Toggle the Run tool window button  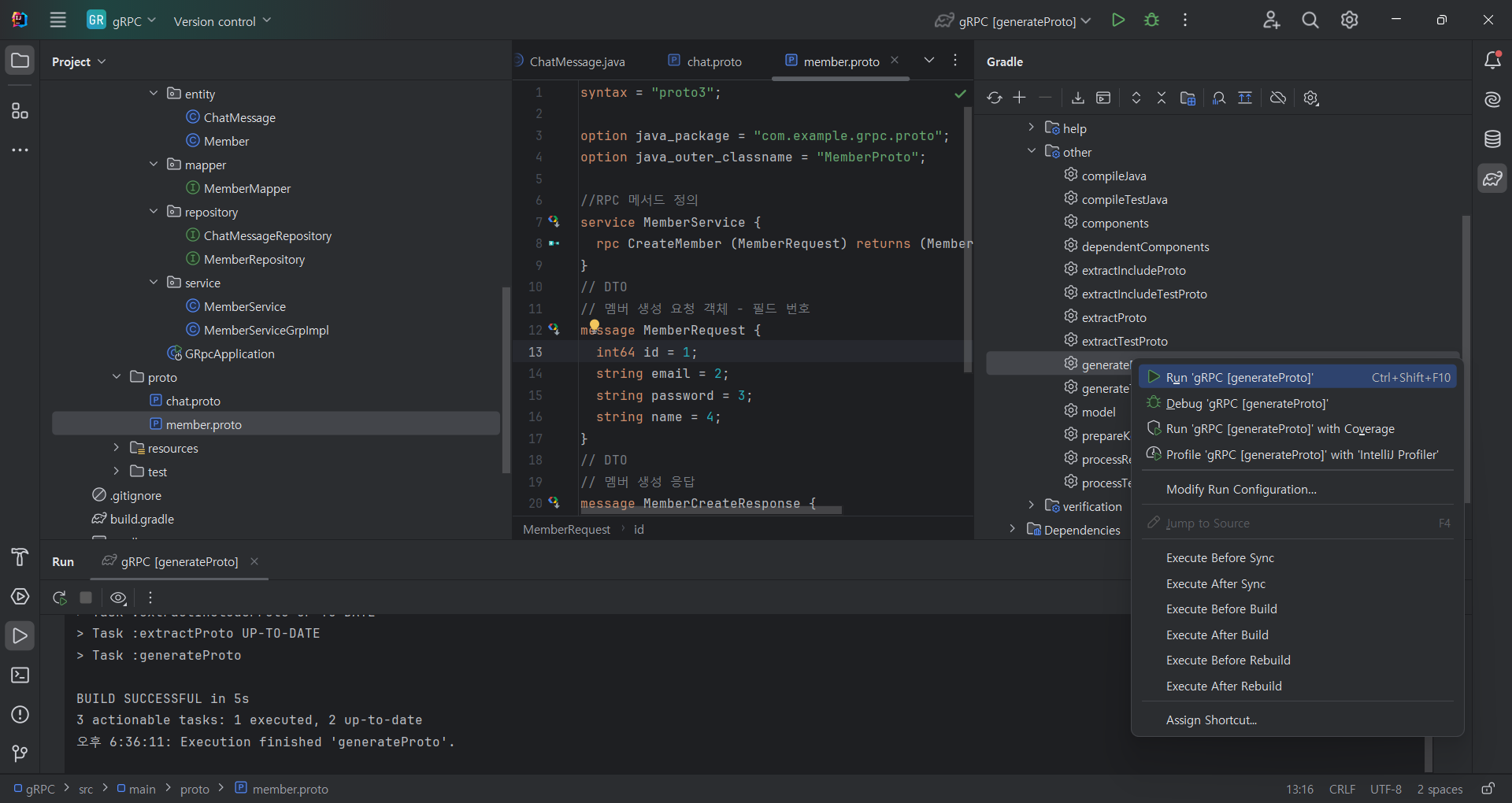20,636
